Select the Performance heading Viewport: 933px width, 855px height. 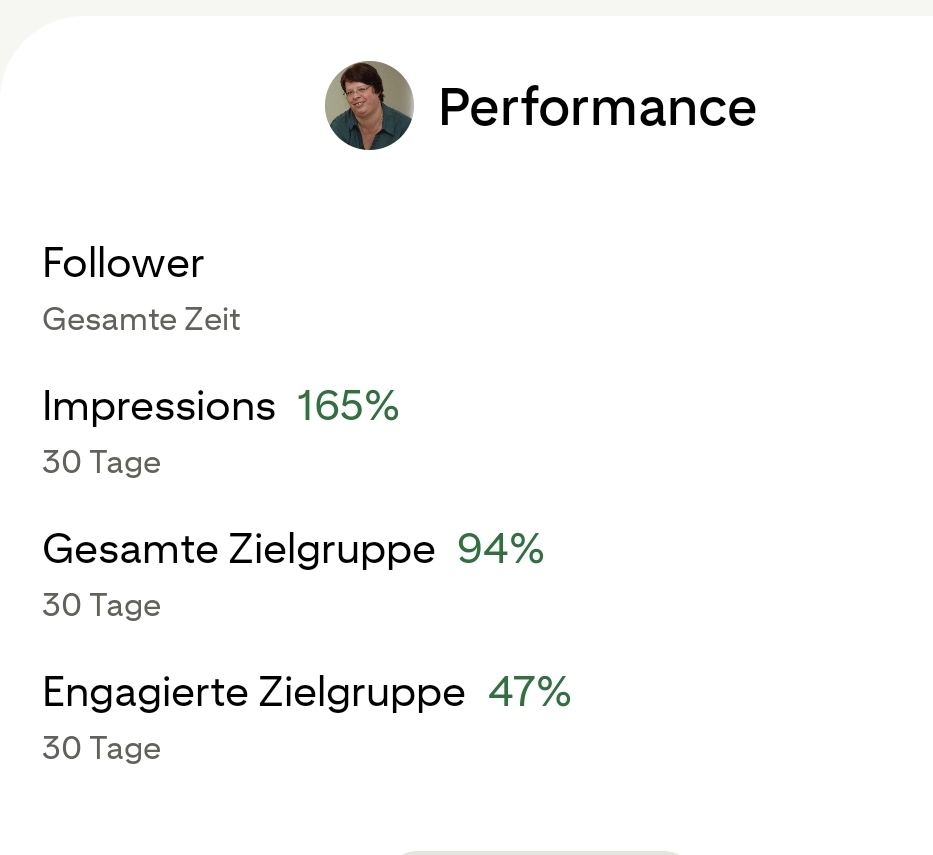tap(597, 106)
